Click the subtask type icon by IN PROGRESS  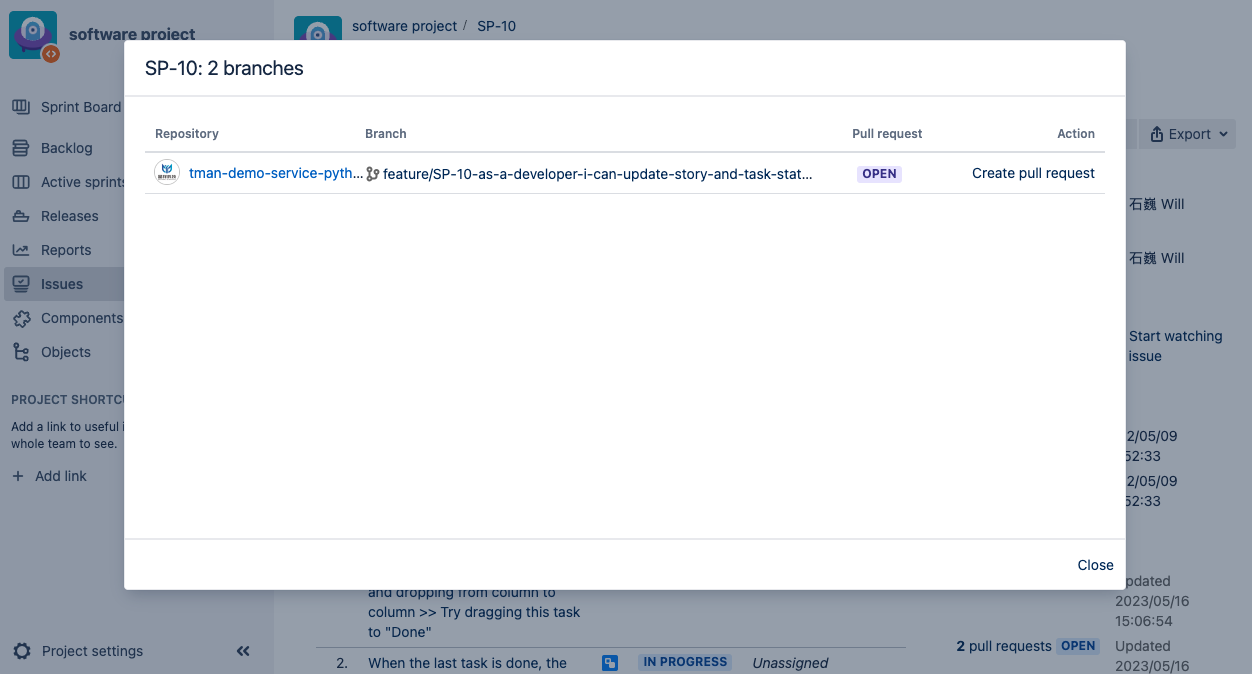pyautogui.click(x=610, y=662)
